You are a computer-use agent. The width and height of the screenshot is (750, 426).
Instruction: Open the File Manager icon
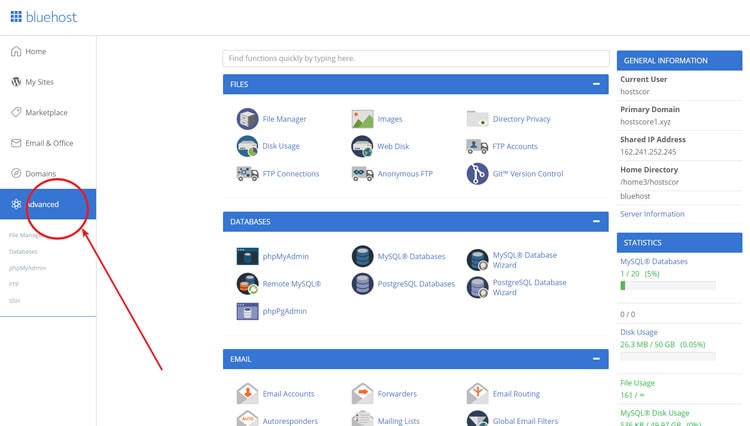coord(247,119)
